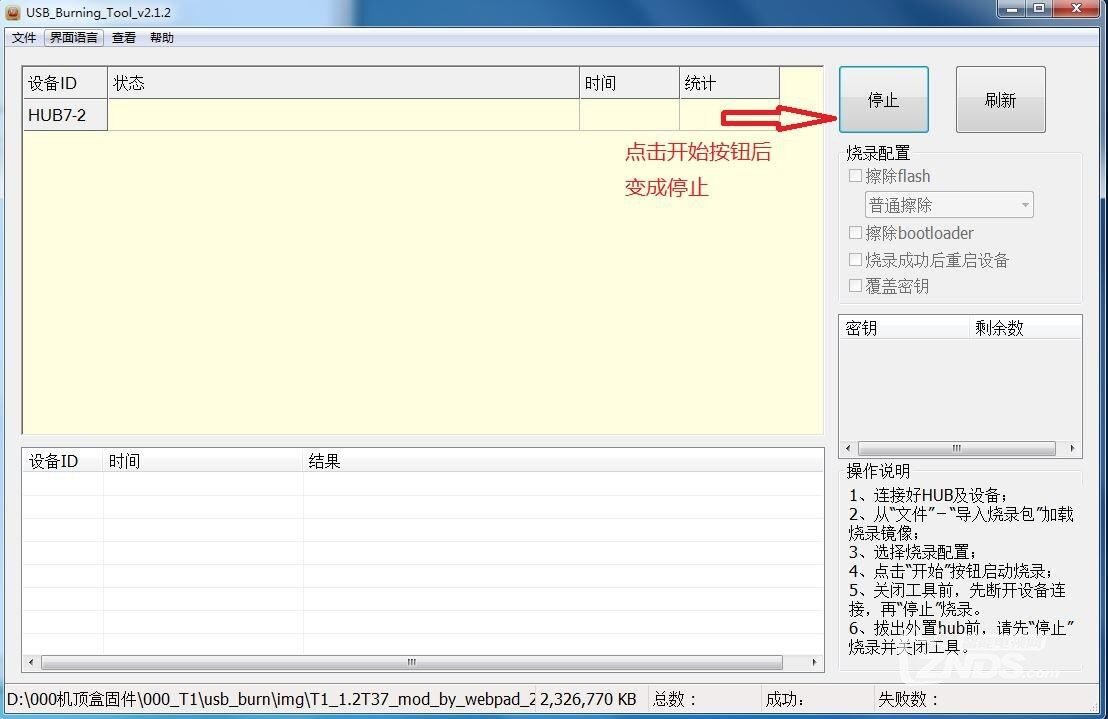Enable 烧录成功后重启设备 checkbox
The width and height of the screenshot is (1108, 719).
(x=855, y=260)
